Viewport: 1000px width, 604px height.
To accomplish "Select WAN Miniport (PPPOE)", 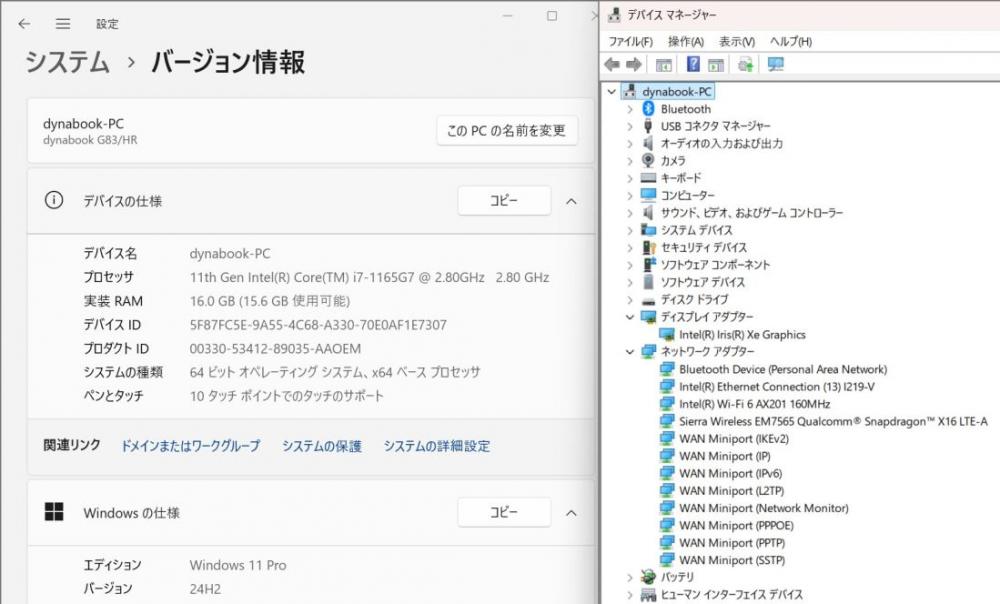I will click(737, 526).
